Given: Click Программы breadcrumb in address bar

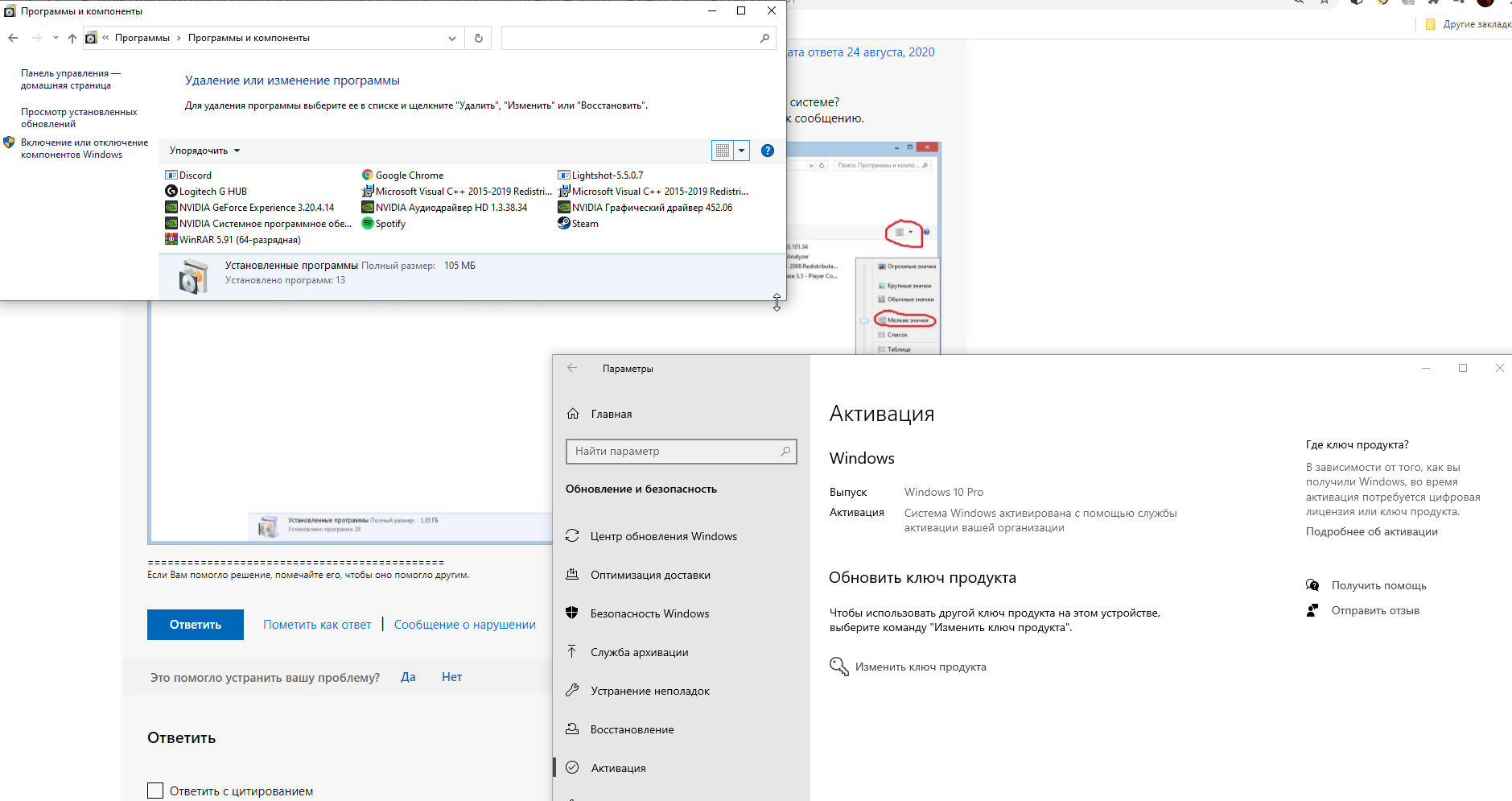Looking at the screenshot, I should [x=142, y=38].
